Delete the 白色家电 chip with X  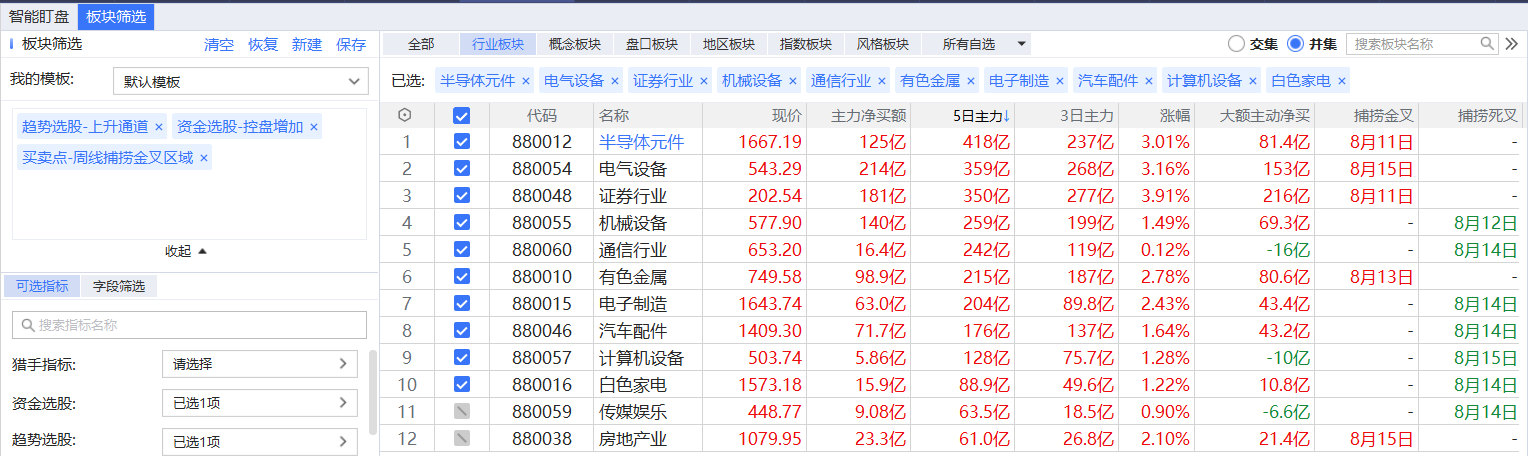1341,81
